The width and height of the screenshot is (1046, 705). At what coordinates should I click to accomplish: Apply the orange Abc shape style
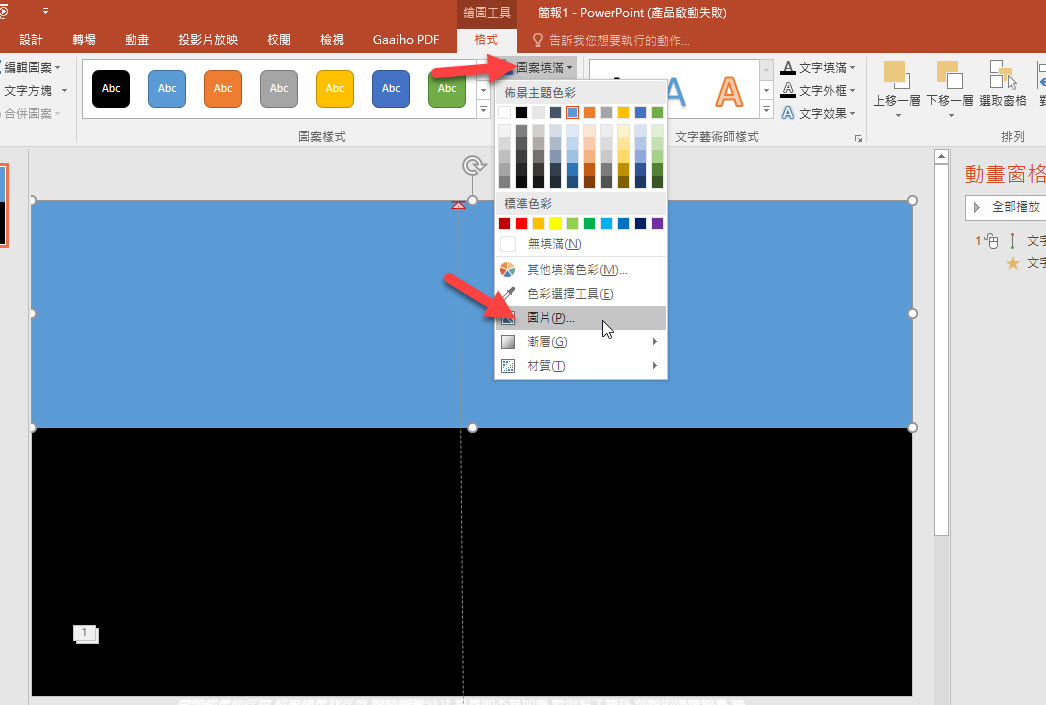tap(223, 89)
